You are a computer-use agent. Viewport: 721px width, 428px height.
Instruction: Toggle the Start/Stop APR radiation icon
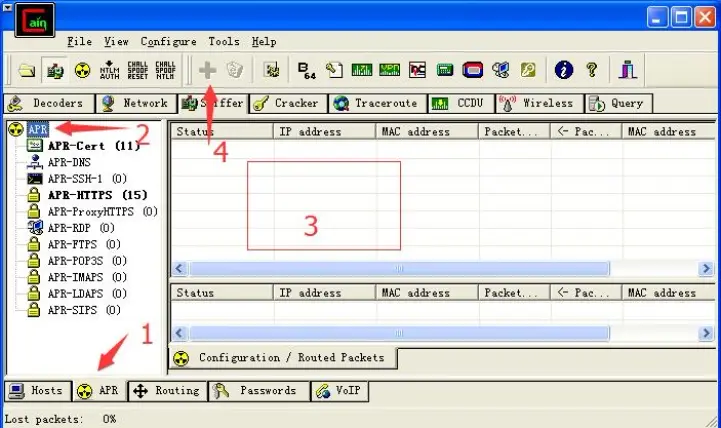(82, 70)
